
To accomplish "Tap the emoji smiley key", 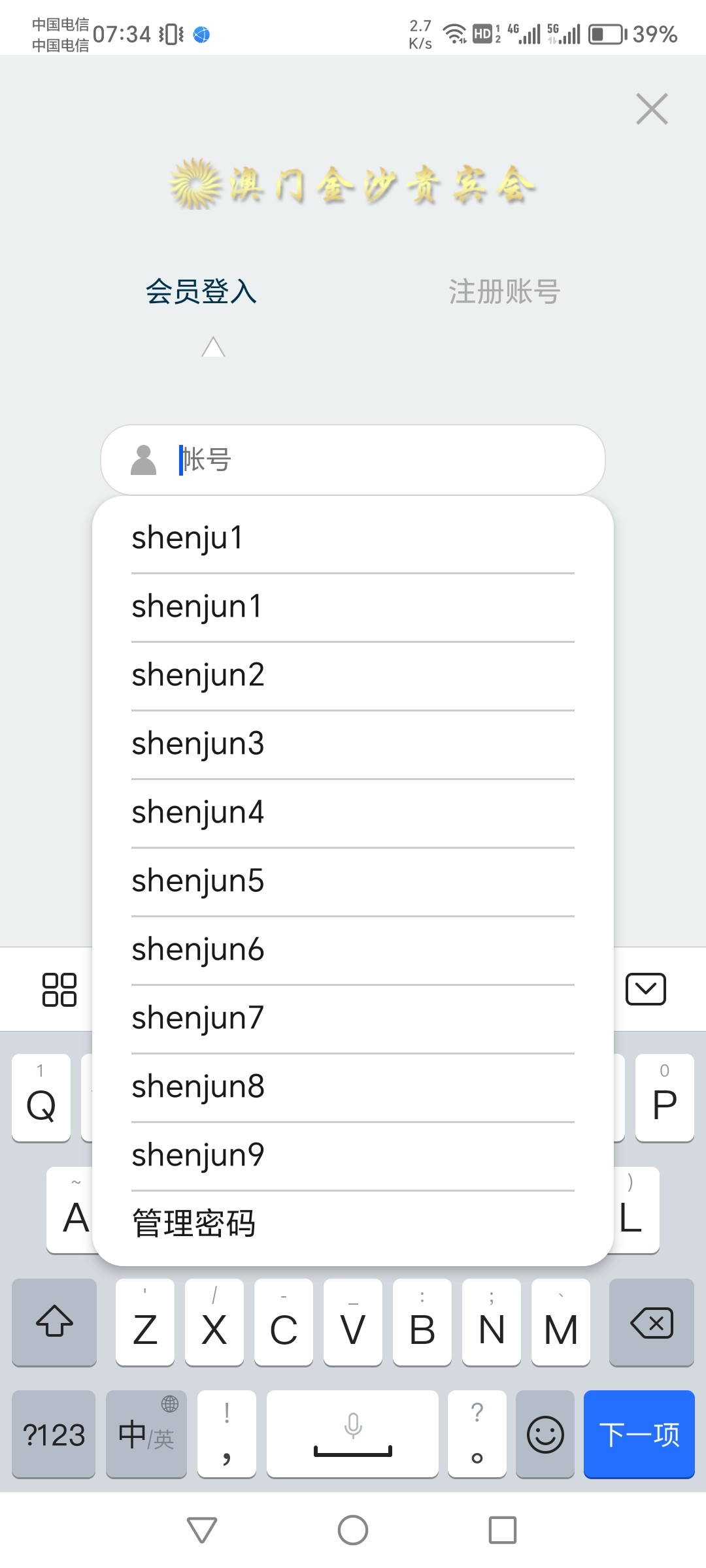I will pos(545,1434).
